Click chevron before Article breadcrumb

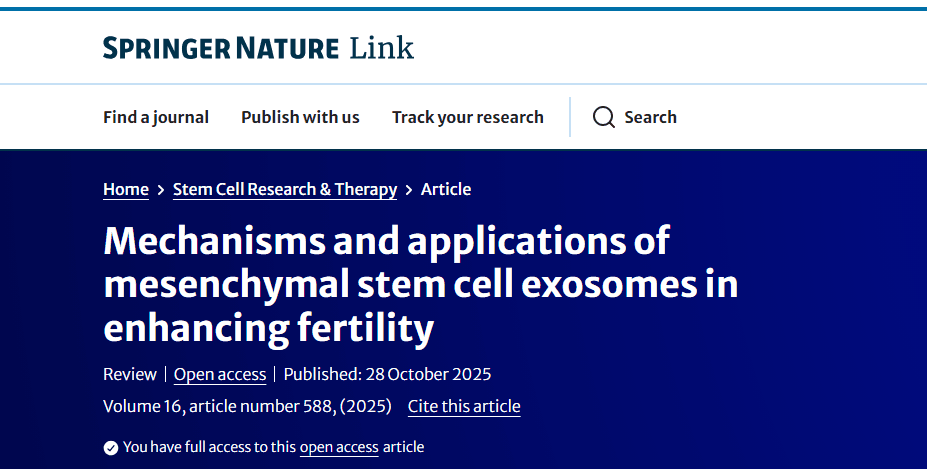pos(409,190)
